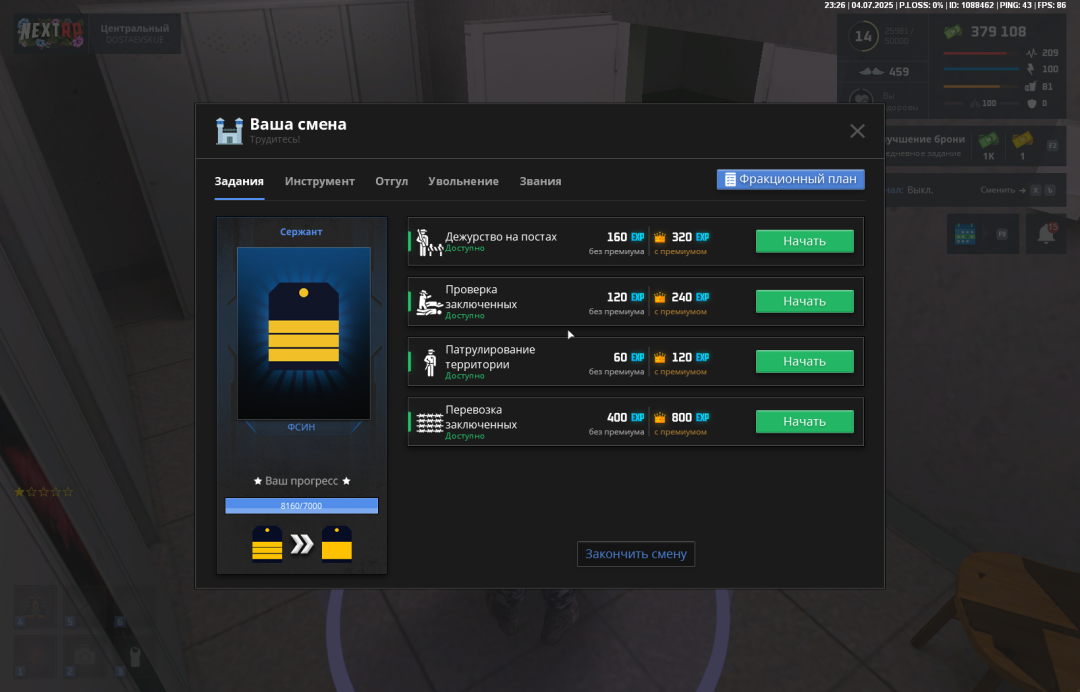Click the green cash icon beside 379 108
Screen dimensions: 1080x692
(953, 32)
